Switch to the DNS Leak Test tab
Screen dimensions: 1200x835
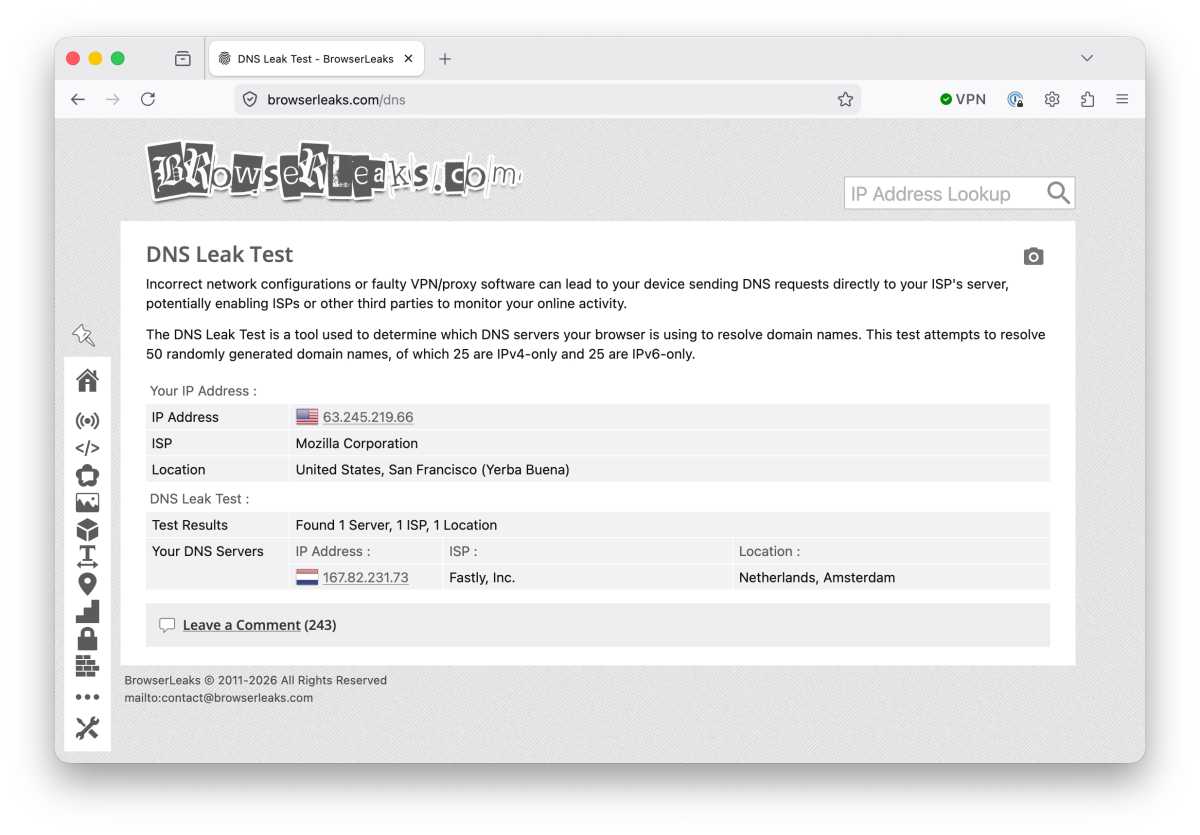(310, 58)
